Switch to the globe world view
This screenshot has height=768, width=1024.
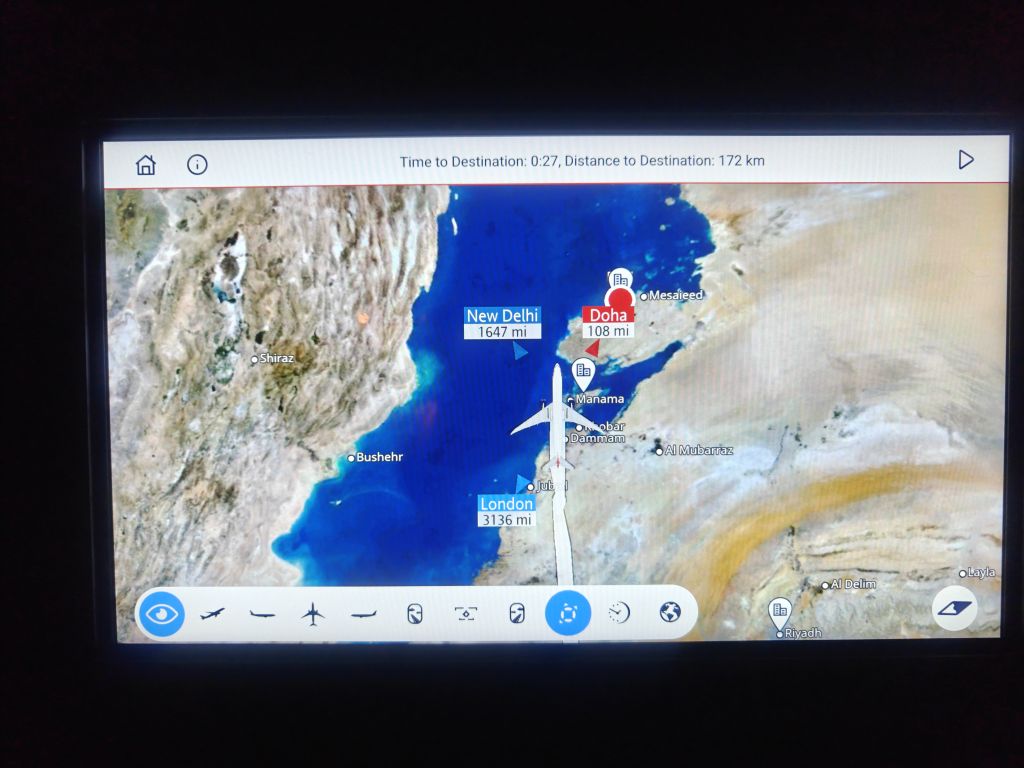(x=670, y=612)
